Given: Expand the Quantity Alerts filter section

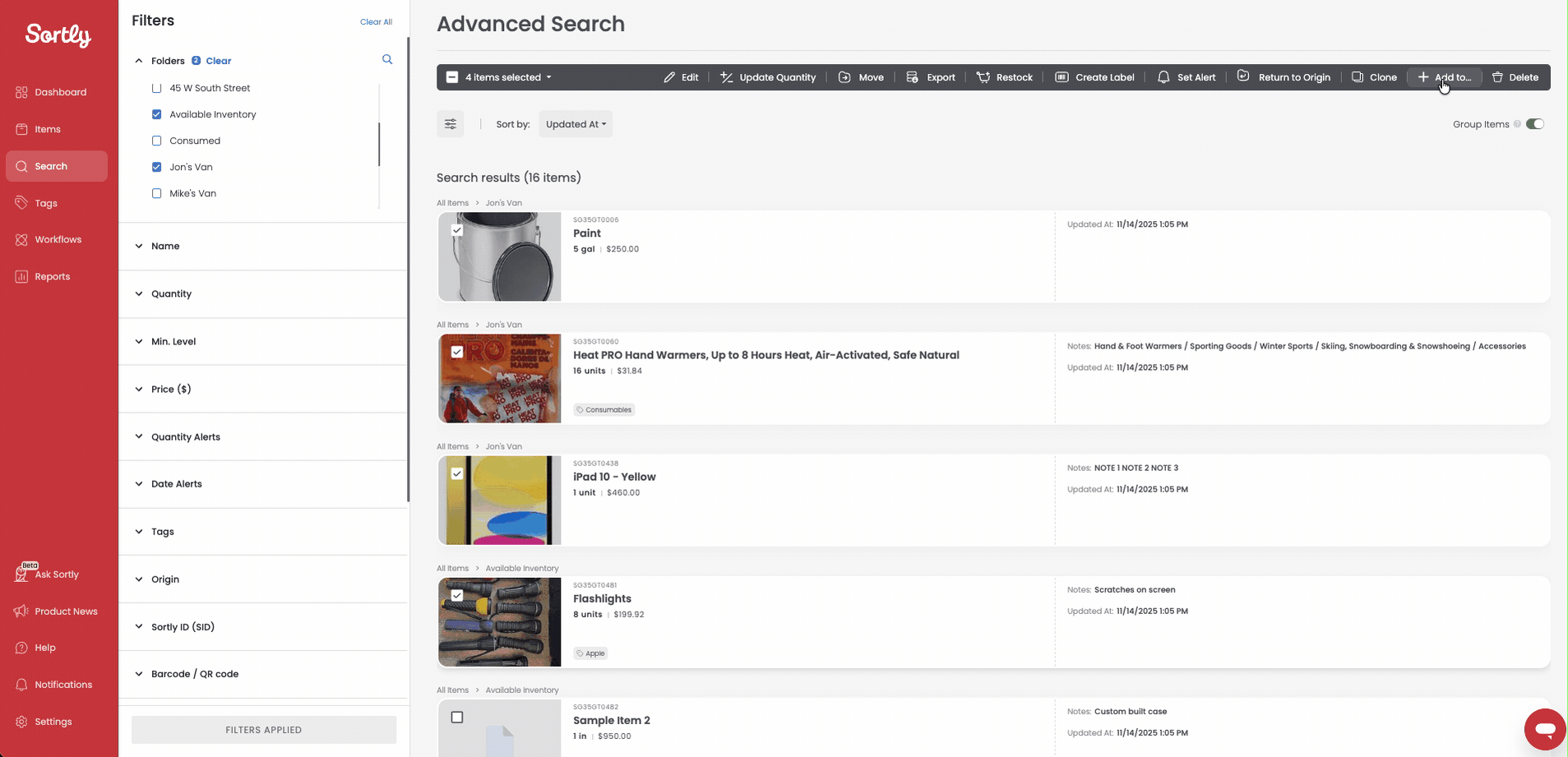Looking at the screenshot, I should [185, 436].
